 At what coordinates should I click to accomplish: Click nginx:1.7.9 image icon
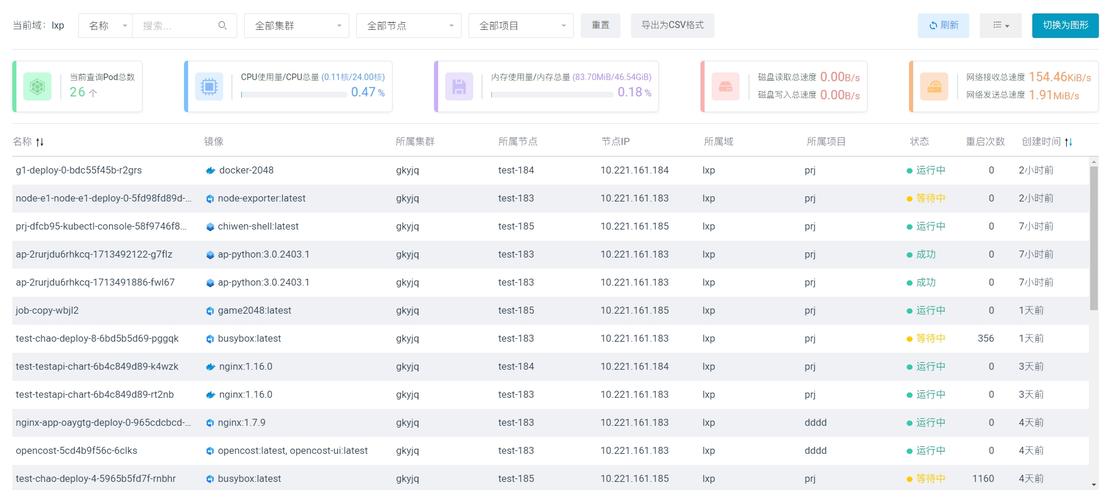click(210, 423)
